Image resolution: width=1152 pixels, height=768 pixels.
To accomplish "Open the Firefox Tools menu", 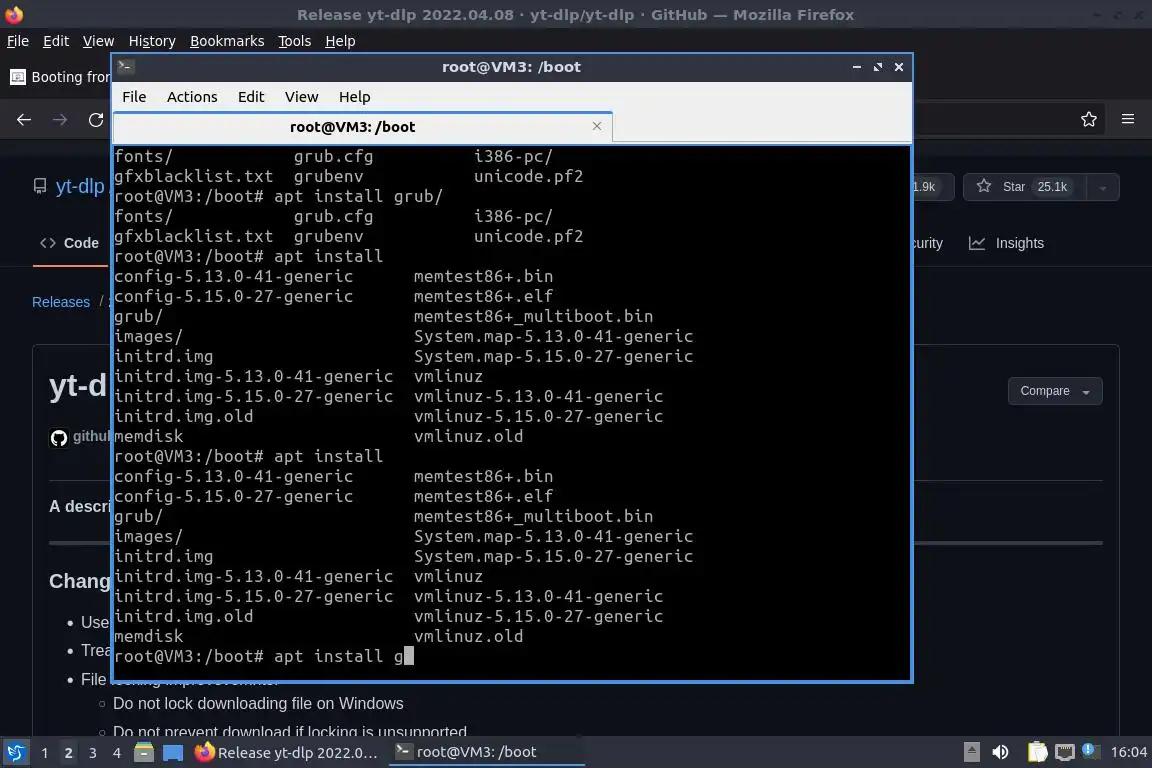I will (x=295, y=41).
